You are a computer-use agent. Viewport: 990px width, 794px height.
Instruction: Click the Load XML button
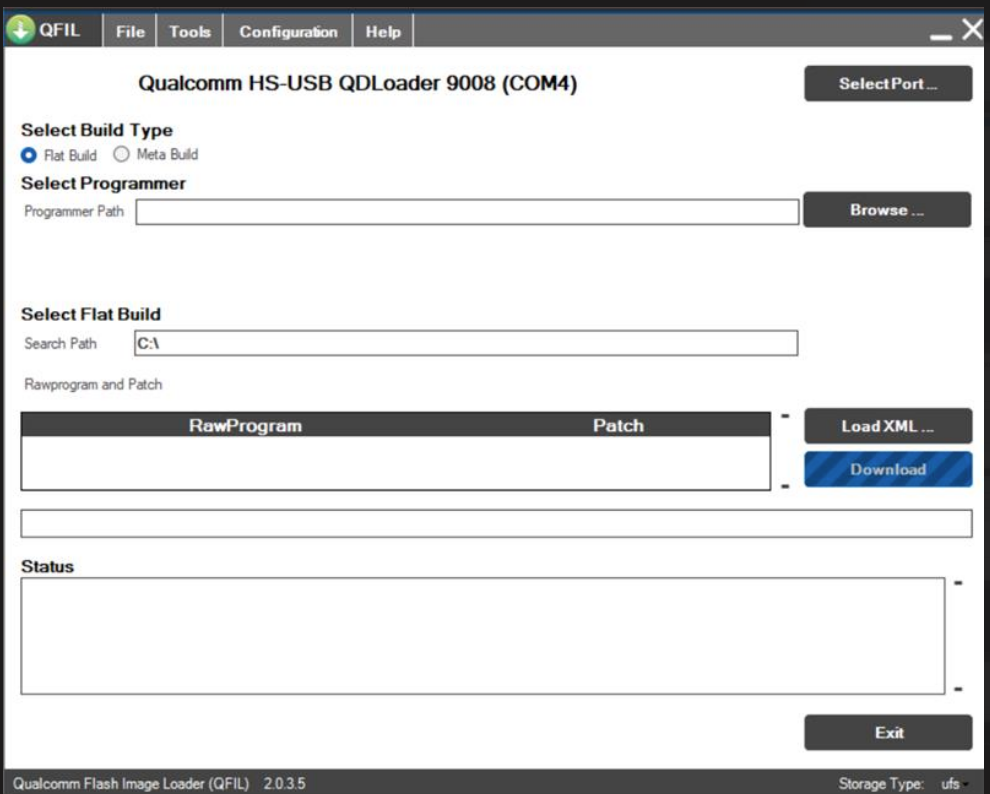888,426
